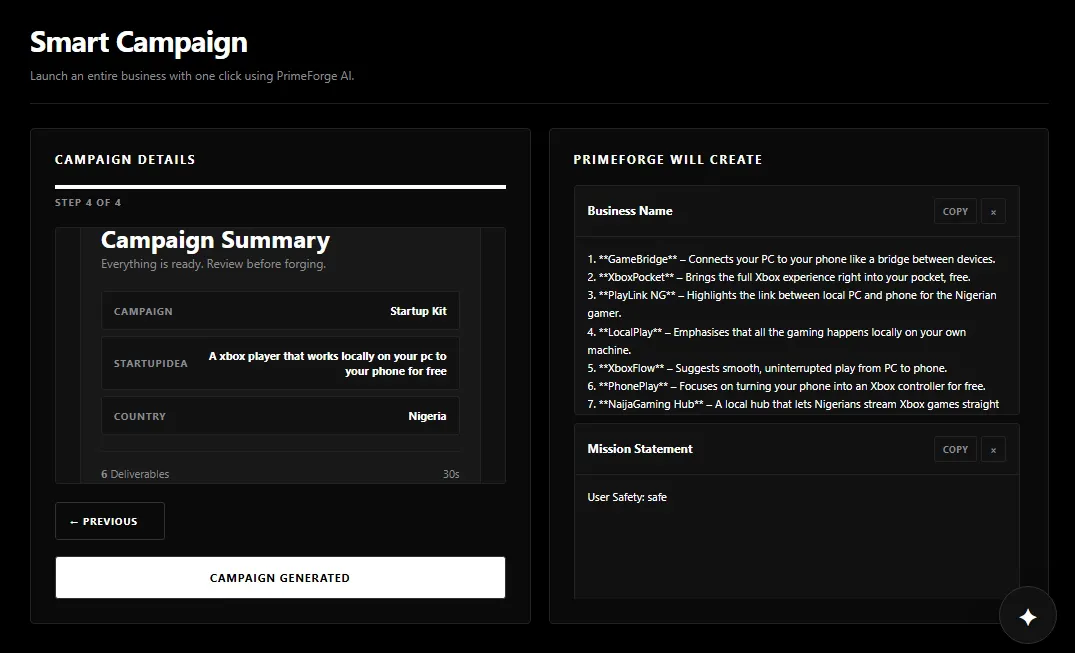Screen dimensions: 1075x653
Task: Copy the Mission Statement text
Action: pyautogui.click(x=955, y=449)
